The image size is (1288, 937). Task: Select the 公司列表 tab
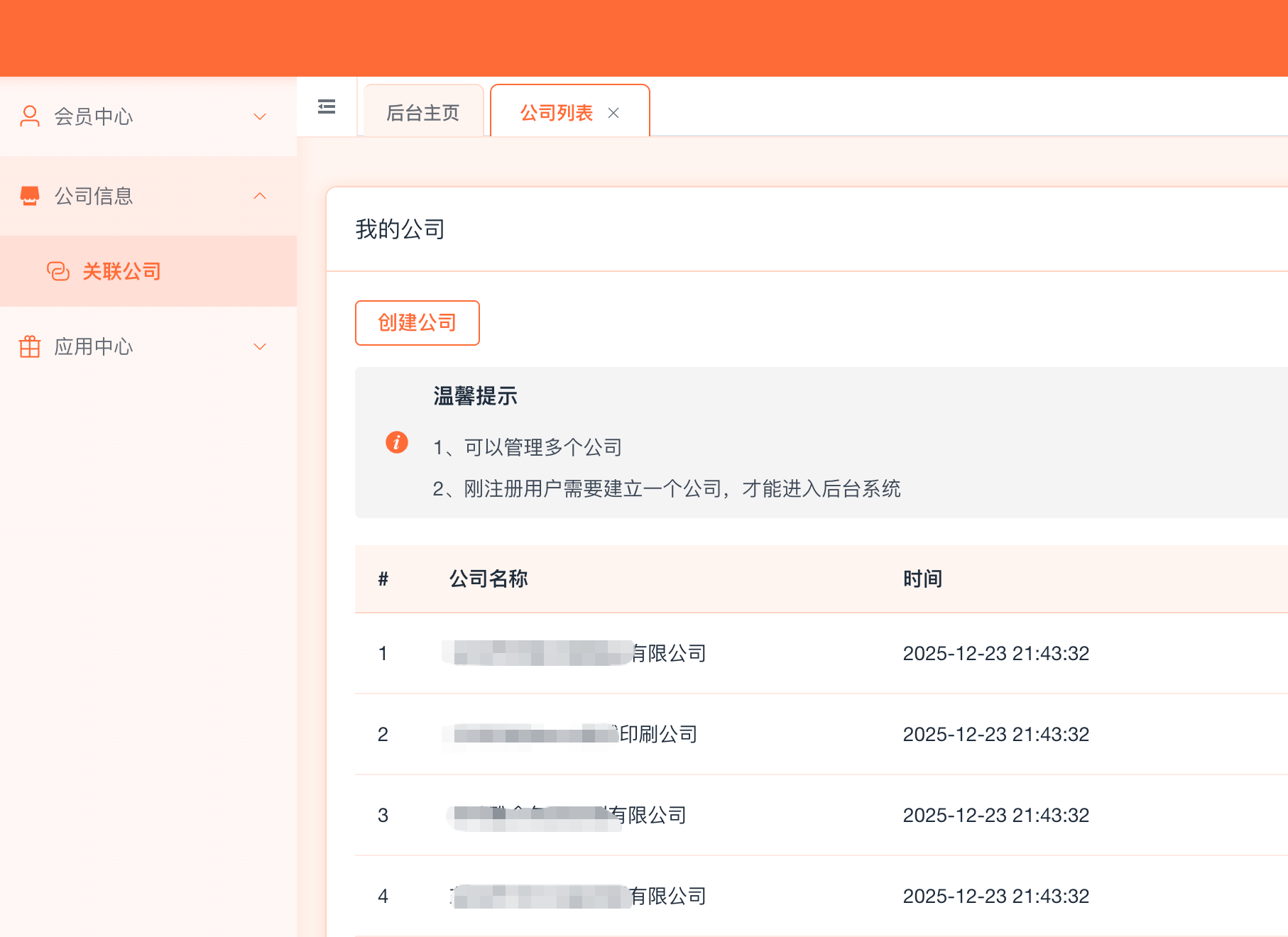pos(556,113)
